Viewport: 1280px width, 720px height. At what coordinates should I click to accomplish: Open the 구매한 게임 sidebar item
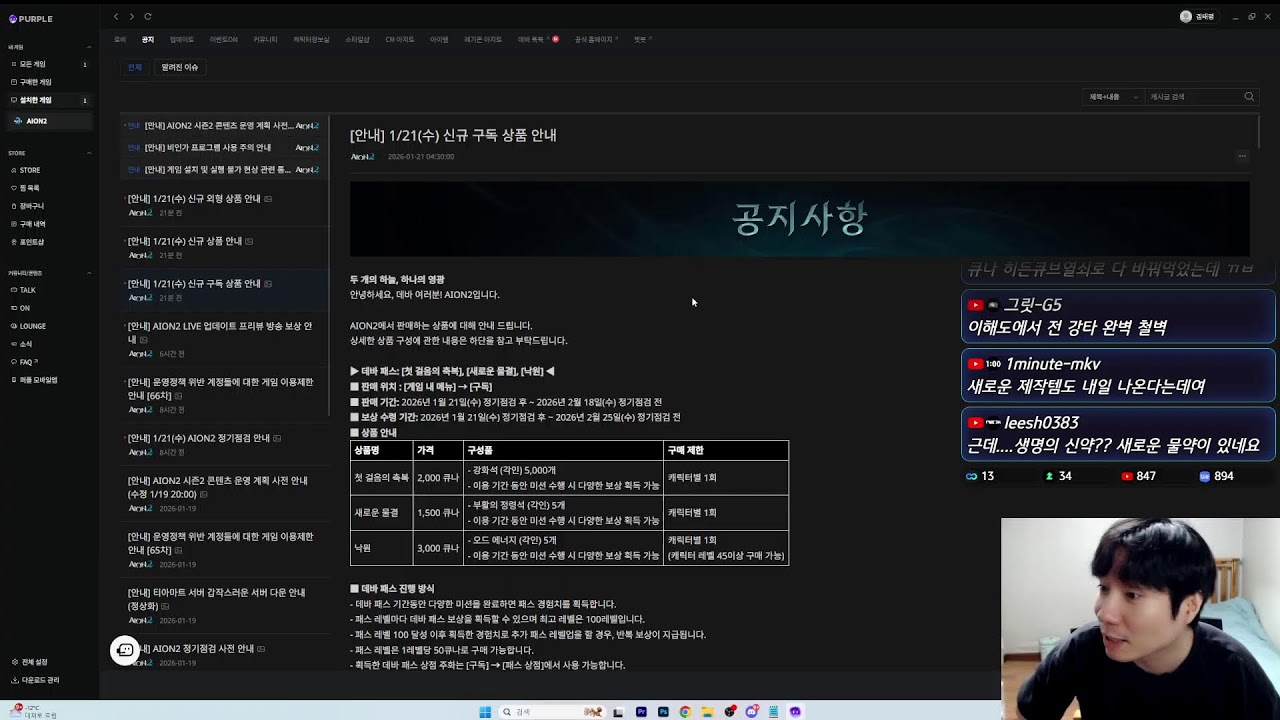[x=49, y=82]
